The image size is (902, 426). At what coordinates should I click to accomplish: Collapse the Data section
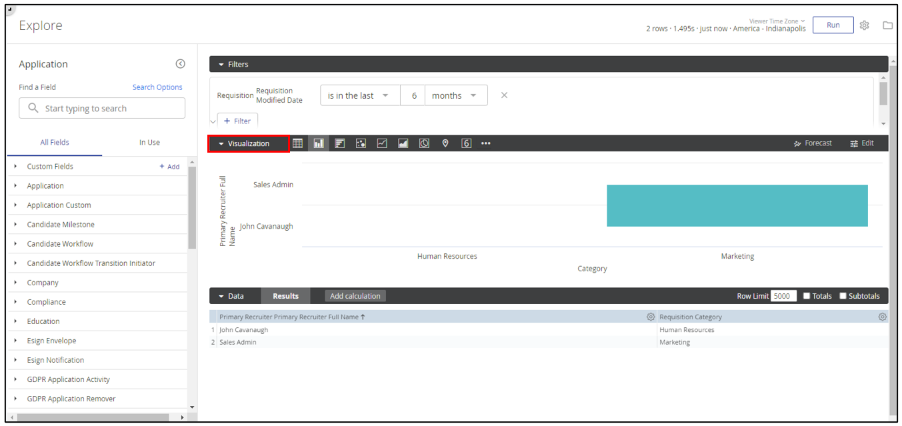coord(221,296)
